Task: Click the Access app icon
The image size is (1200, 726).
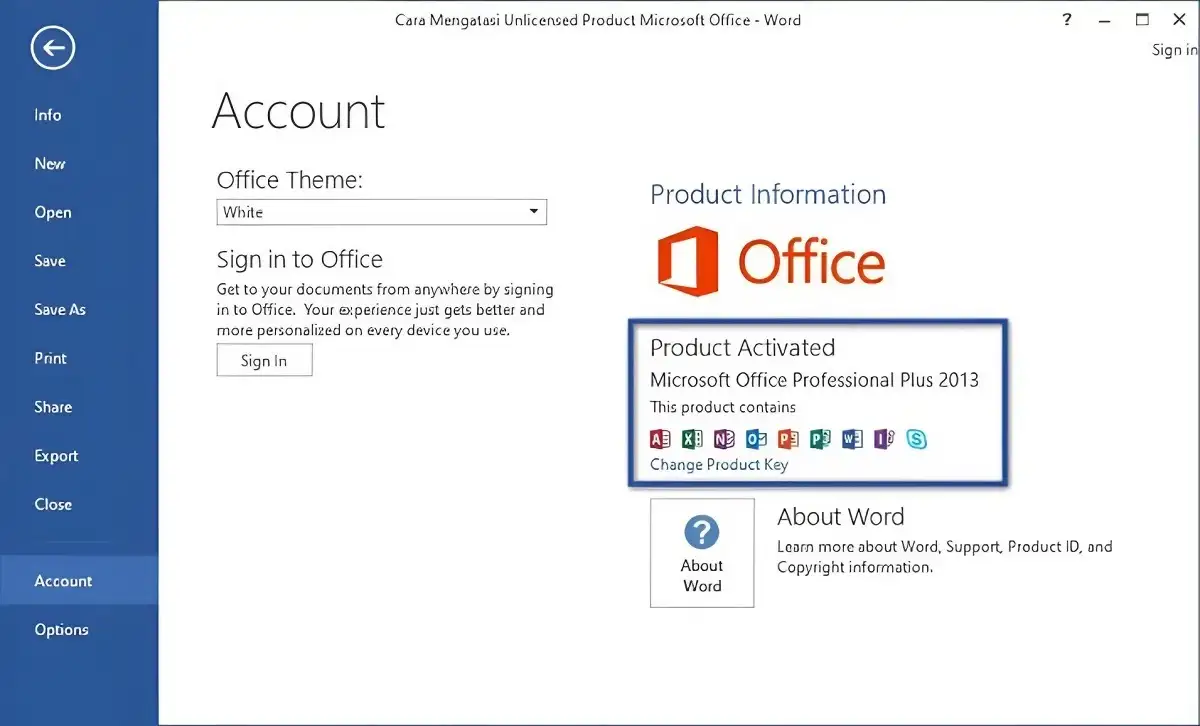Action: 660,439
